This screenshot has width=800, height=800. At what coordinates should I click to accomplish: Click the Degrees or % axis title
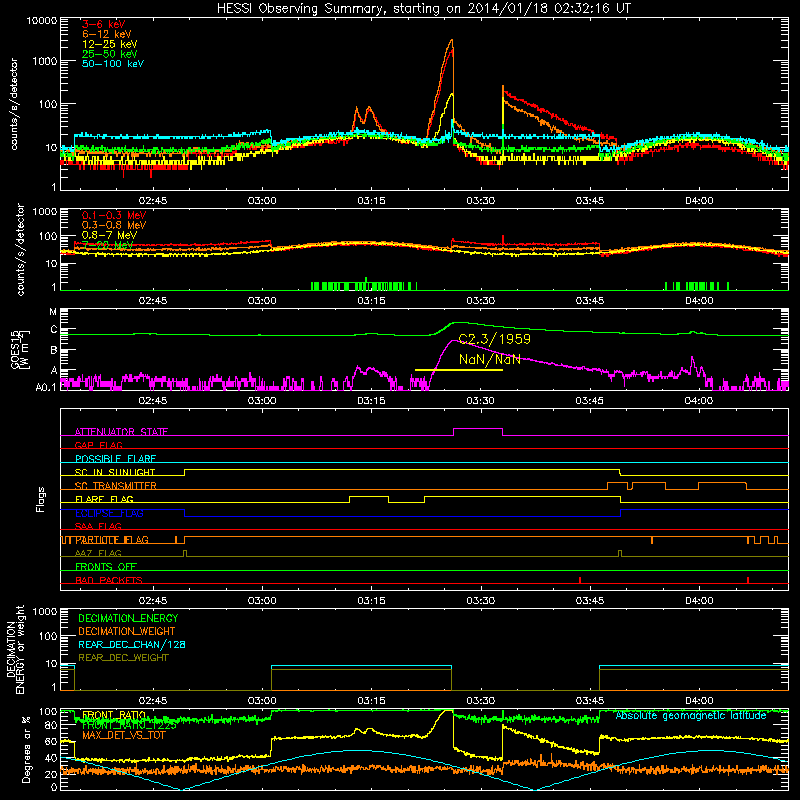[26, 750]
